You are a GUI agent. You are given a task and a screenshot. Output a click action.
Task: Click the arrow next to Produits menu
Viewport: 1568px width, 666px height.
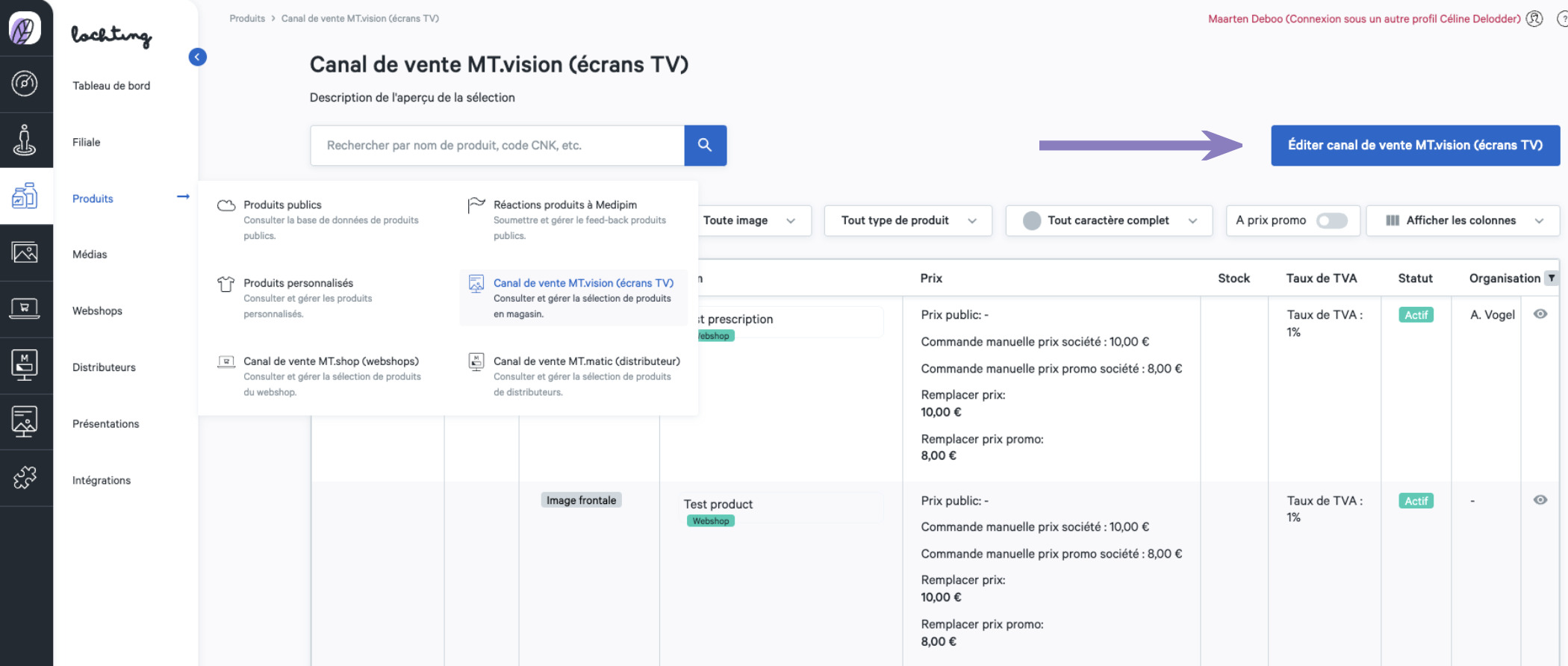click(x=183, y=197)
